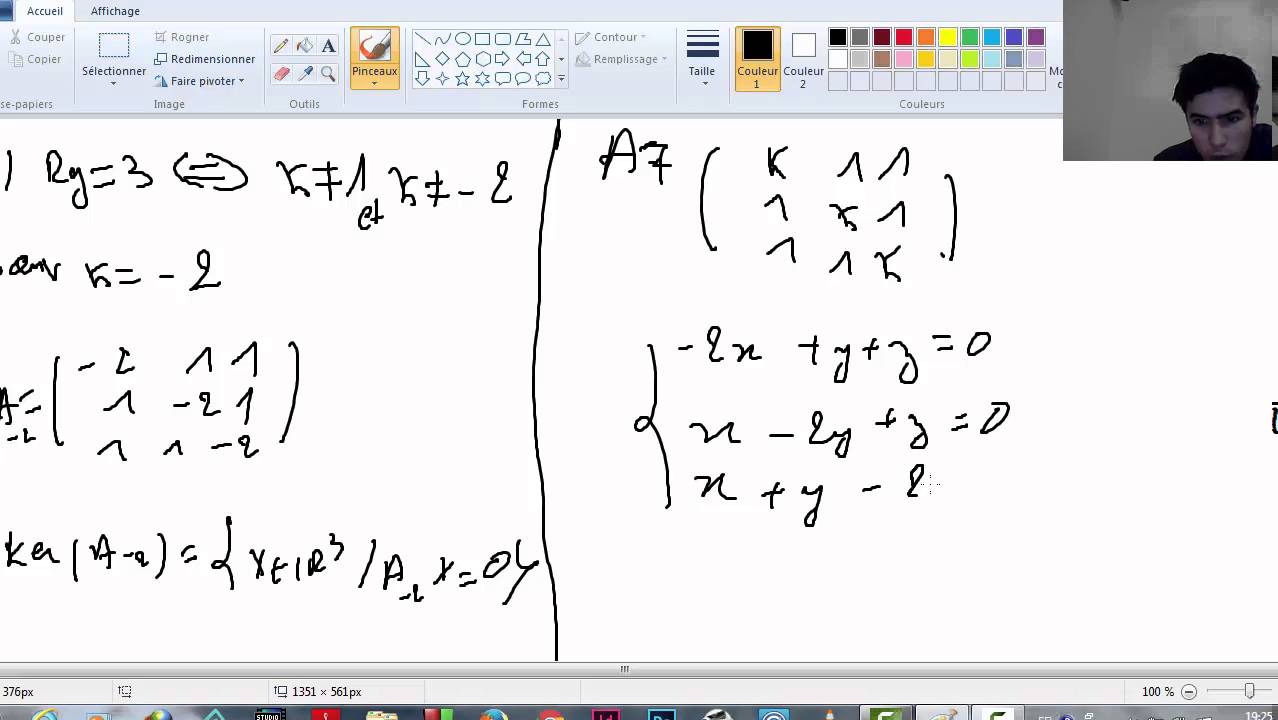Click the Copier button
Viewport: 1278px width, 720px height.
(36, 59)
